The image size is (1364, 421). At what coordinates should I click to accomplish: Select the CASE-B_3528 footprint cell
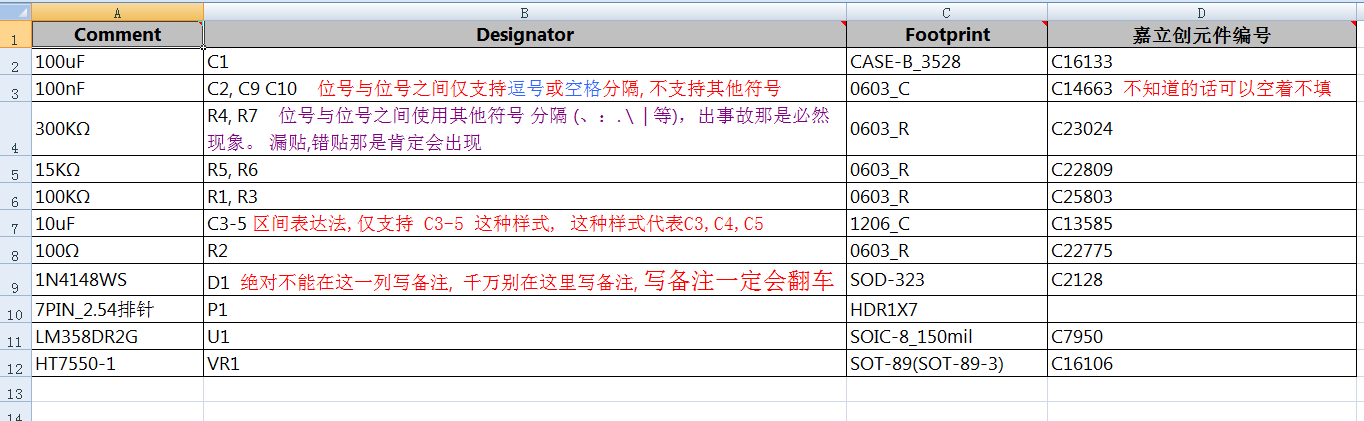pos(947,62)
